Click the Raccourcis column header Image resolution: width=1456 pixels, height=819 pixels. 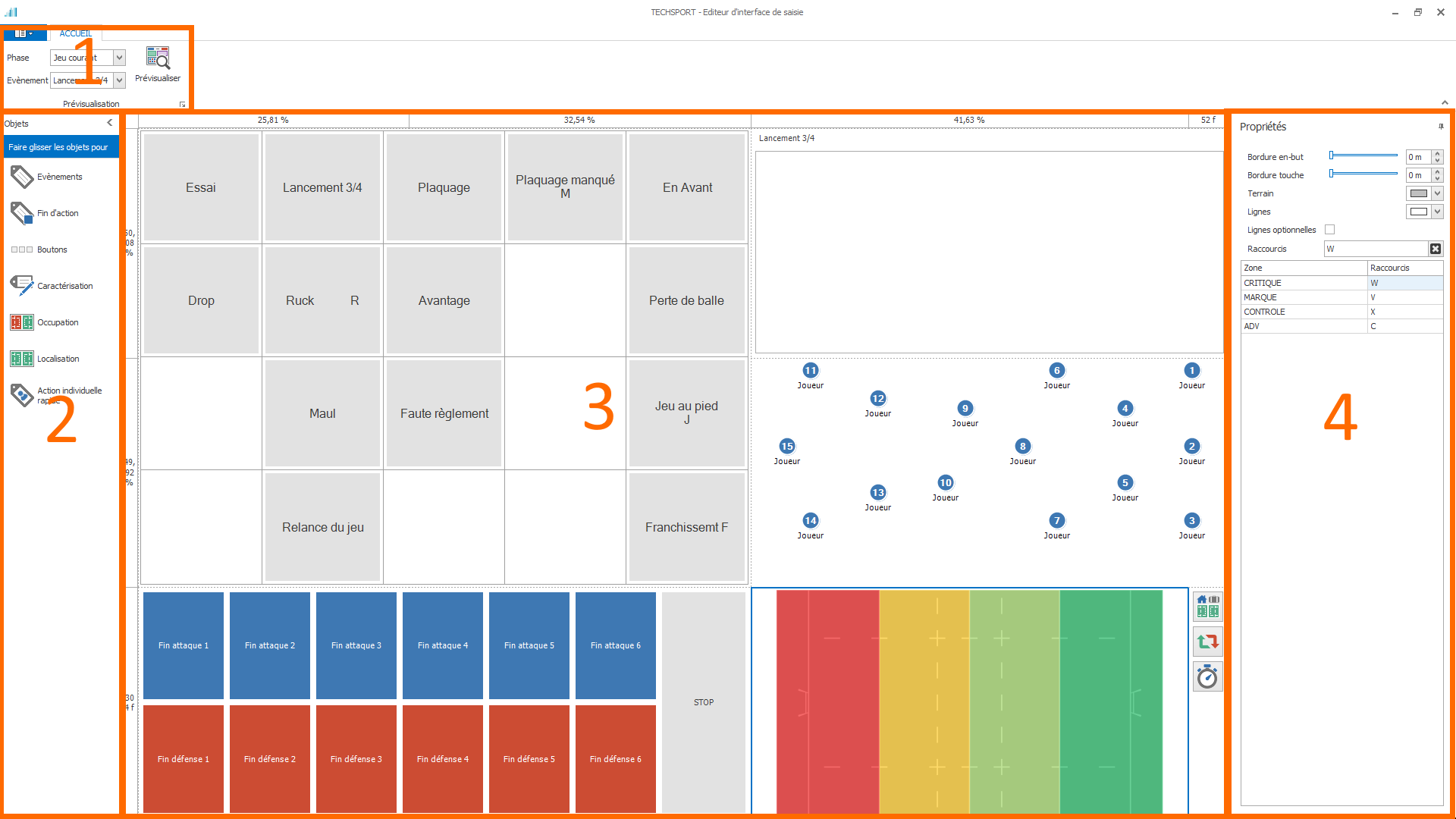1405,268
